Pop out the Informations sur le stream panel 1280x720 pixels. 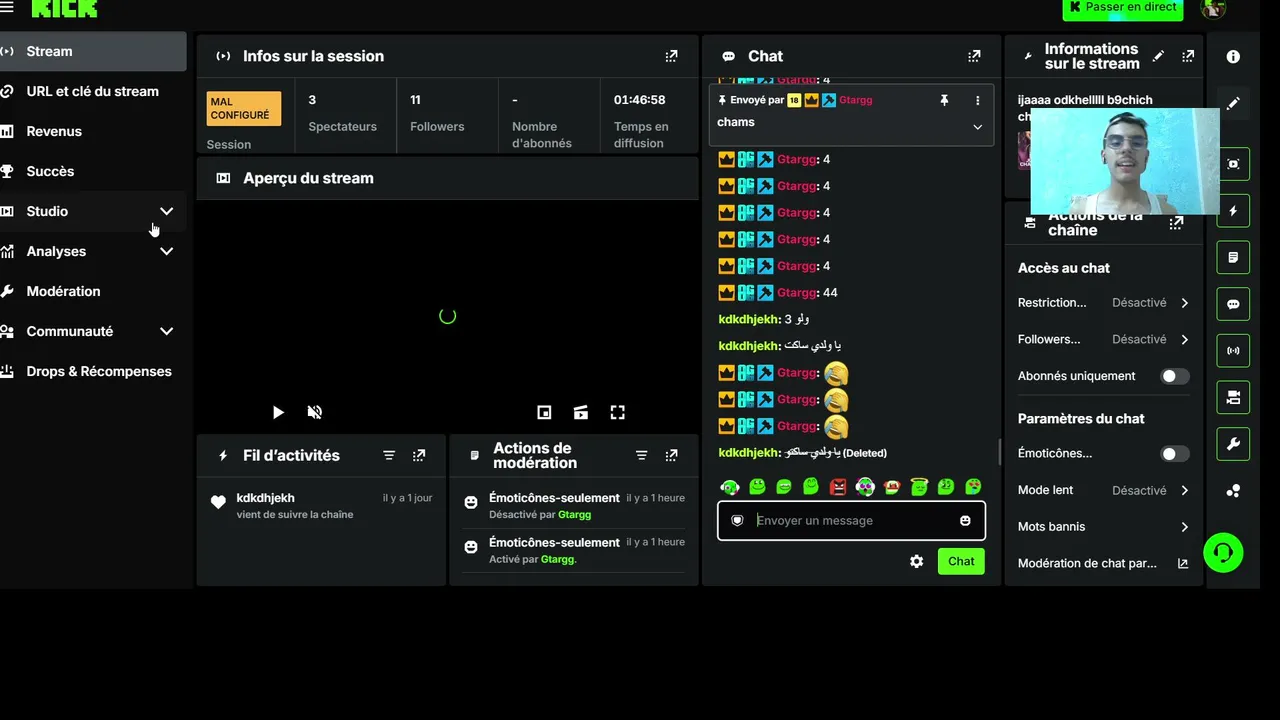[1188, 56]
